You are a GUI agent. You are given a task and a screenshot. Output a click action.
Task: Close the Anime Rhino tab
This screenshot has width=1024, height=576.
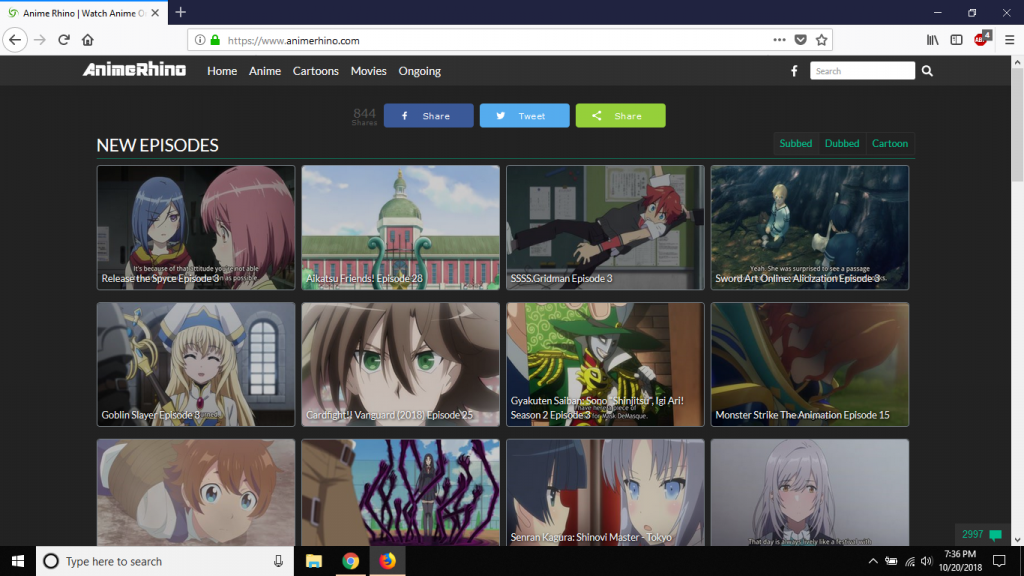155,12
